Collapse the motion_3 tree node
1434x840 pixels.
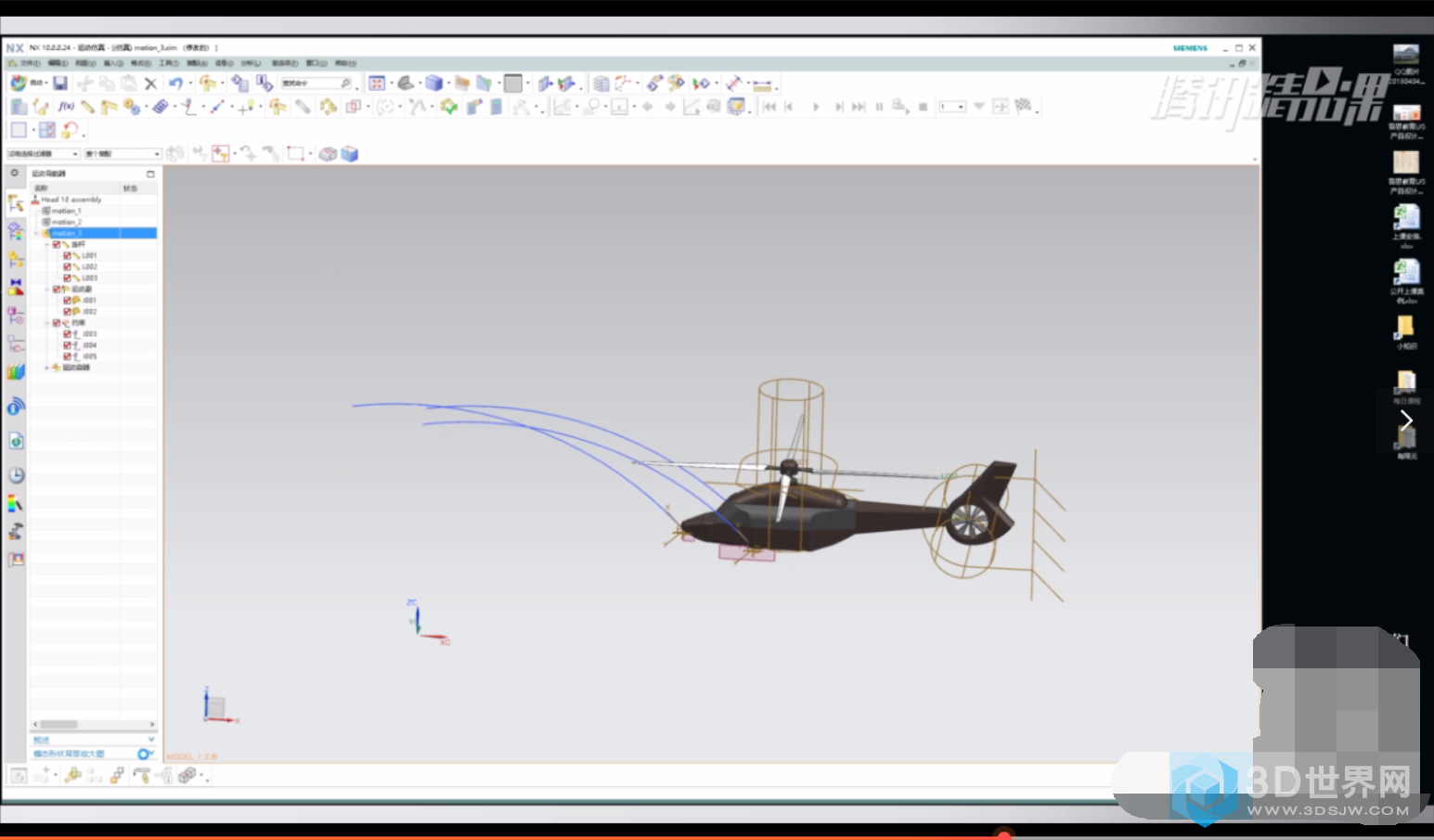(x=36, y=233)
